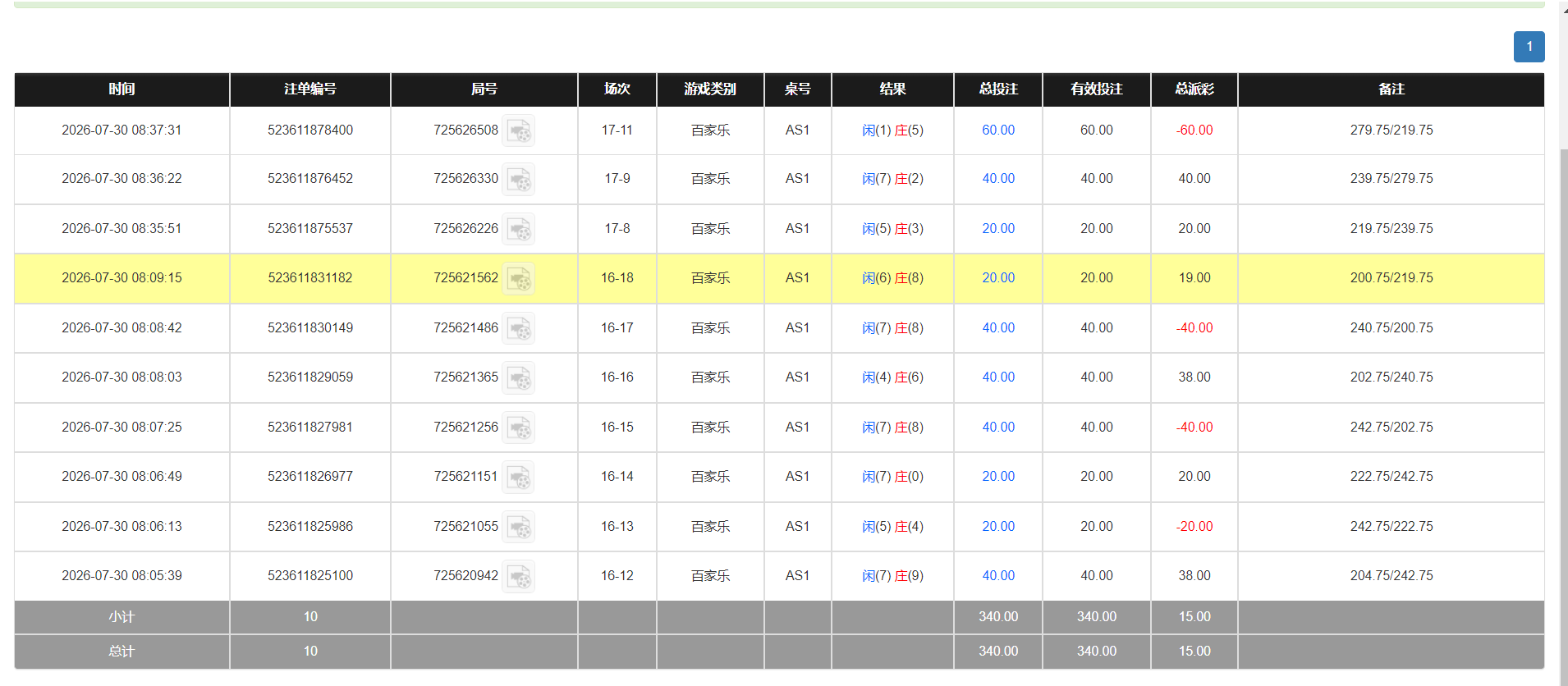This screenshot has width=1568, height=686.
Task: Open video replay icon for round 725621256
Action: (x=519, y=428)
